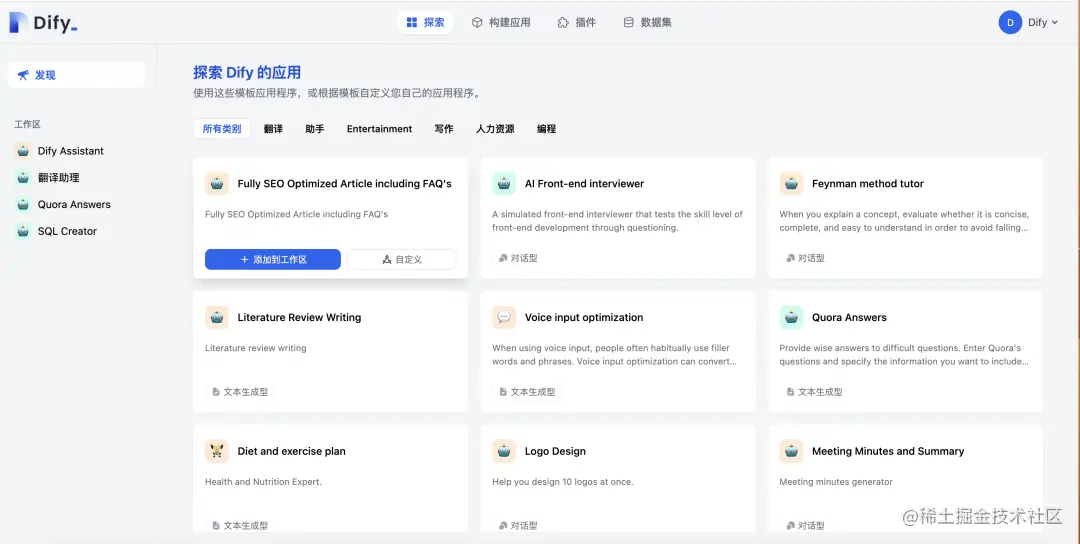Open the Logo Design card title
1080x544 pixels.
click(x=555, y=451)
